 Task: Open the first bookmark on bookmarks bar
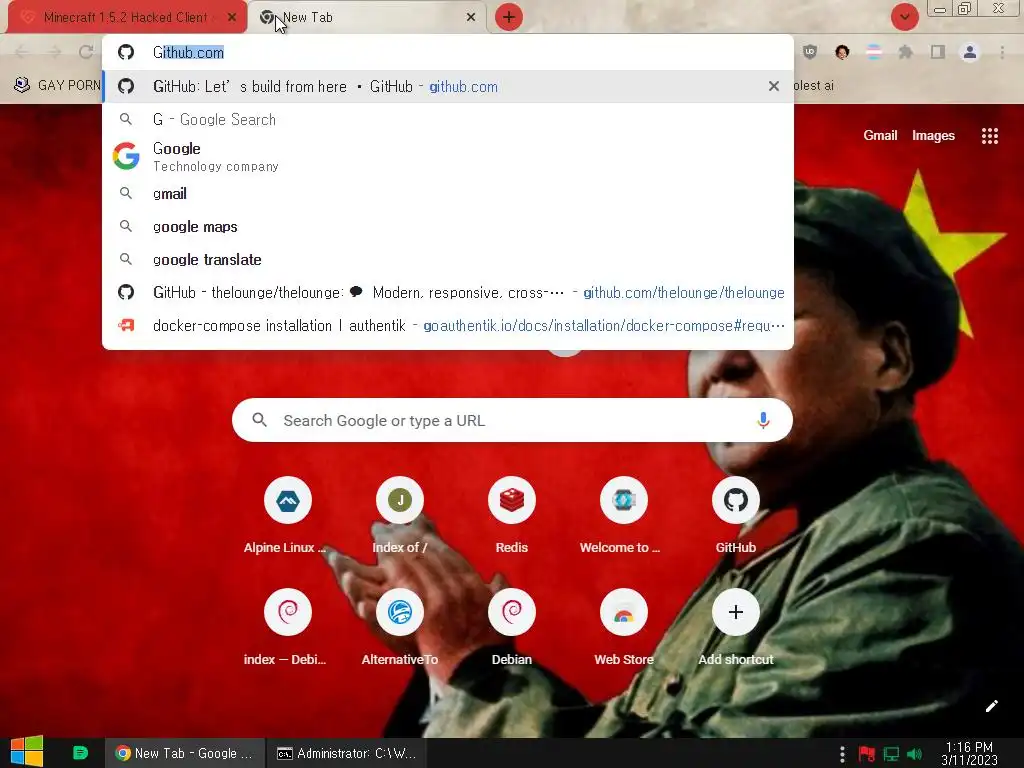(56, 85)
